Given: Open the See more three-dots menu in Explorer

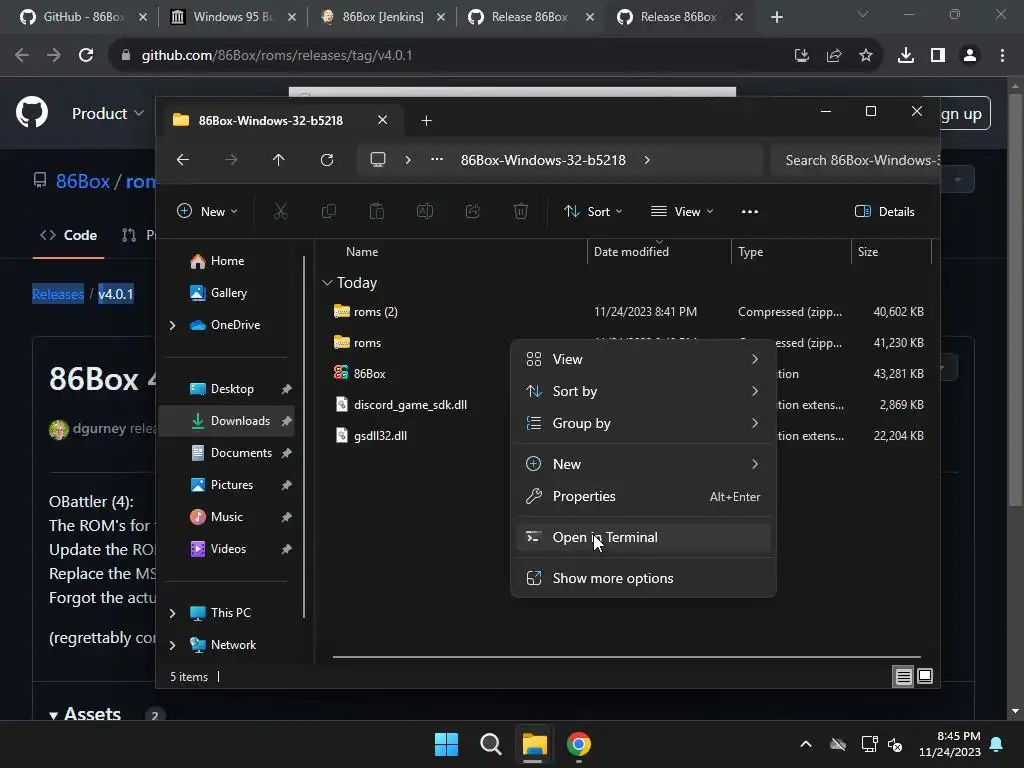Looking at the screenshot, I should tap(750, 211).
